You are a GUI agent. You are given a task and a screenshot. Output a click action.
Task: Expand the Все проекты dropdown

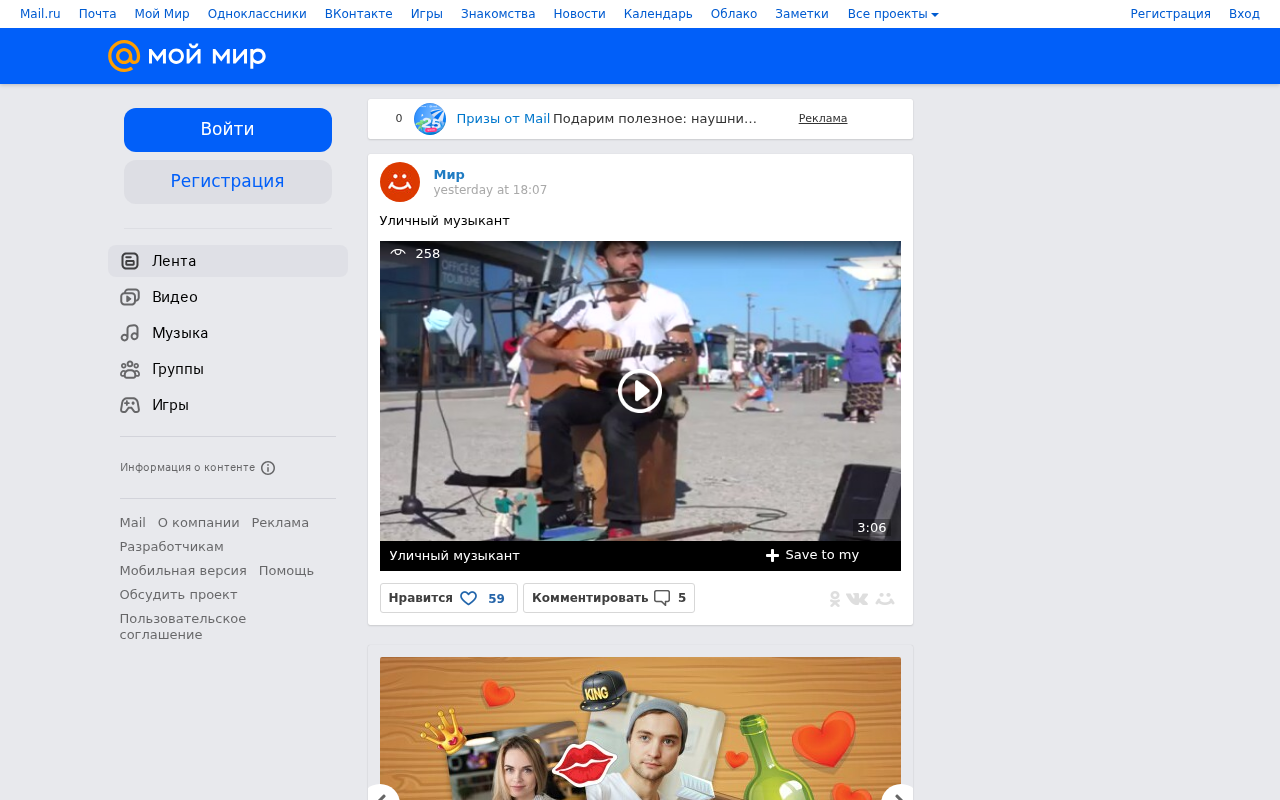click(892, 14)
